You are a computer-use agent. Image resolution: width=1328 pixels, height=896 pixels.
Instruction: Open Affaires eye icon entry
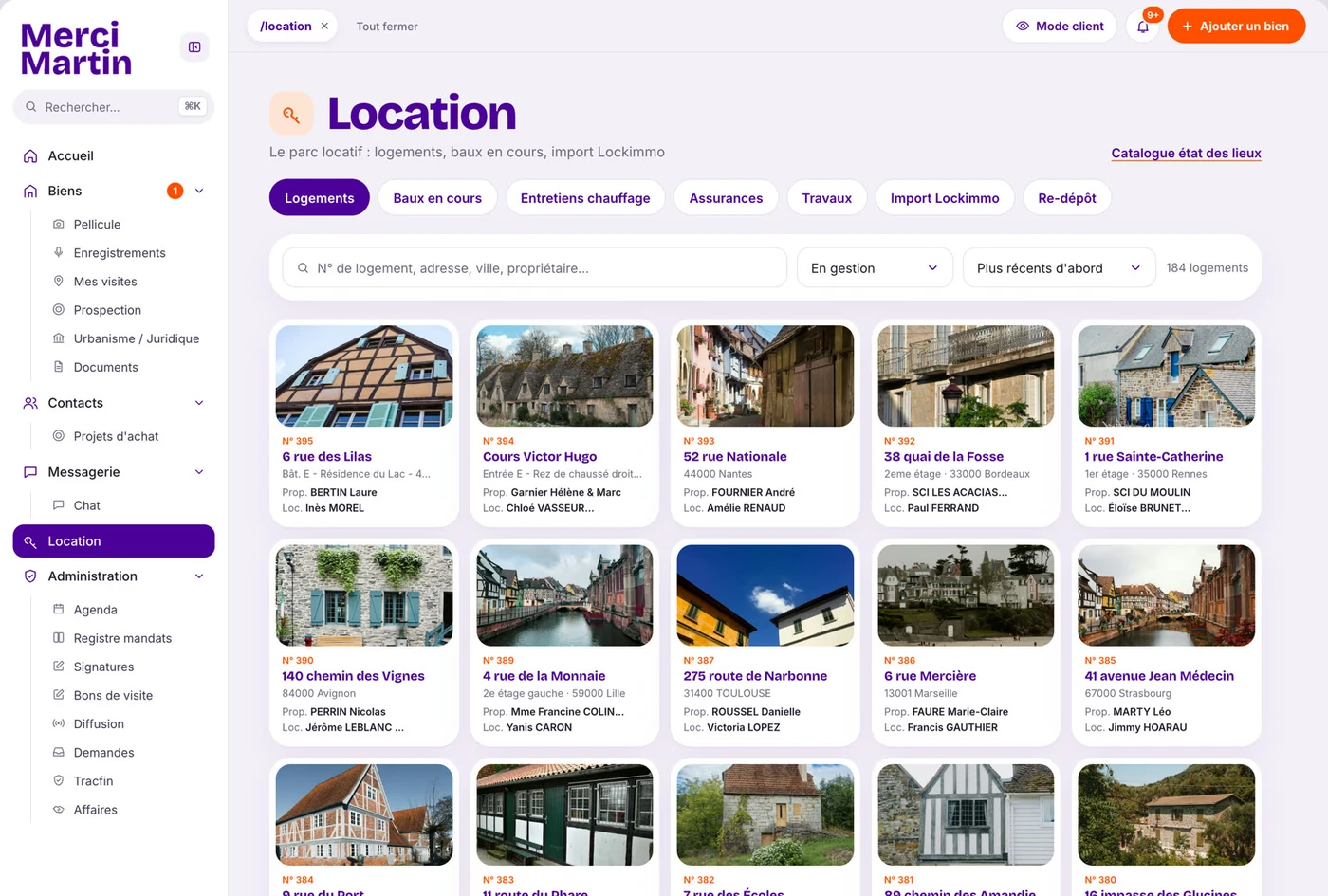click(59, 809)
